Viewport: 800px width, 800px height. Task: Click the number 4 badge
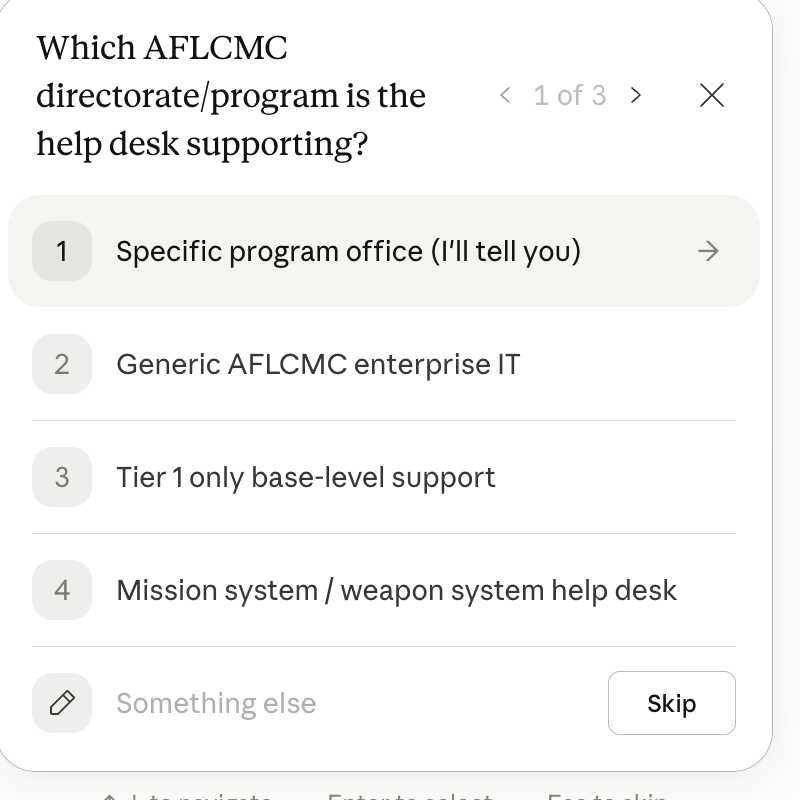(x=62, y=590)
